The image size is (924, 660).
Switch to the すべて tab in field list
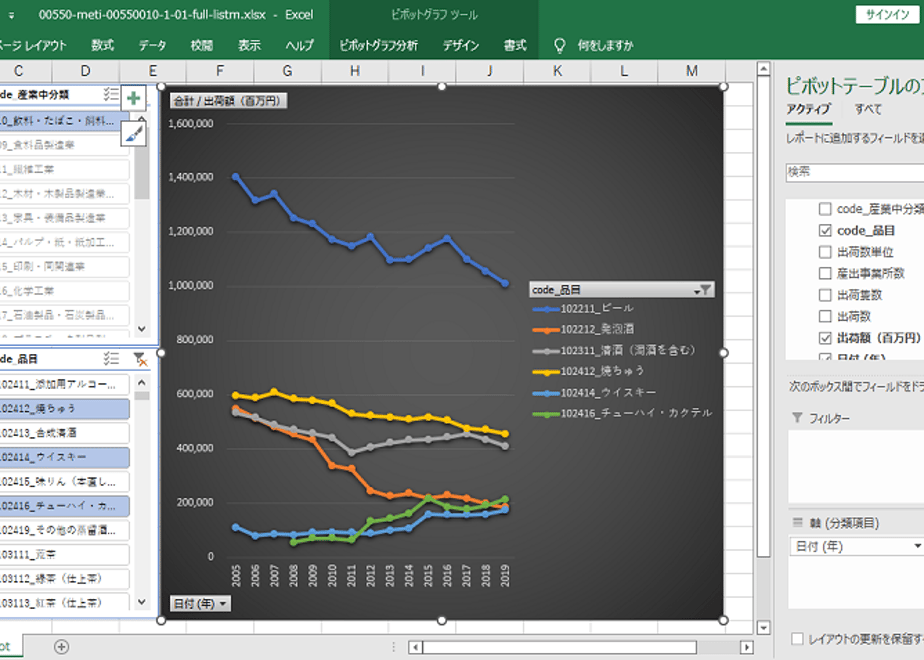[x=868, y=109]
